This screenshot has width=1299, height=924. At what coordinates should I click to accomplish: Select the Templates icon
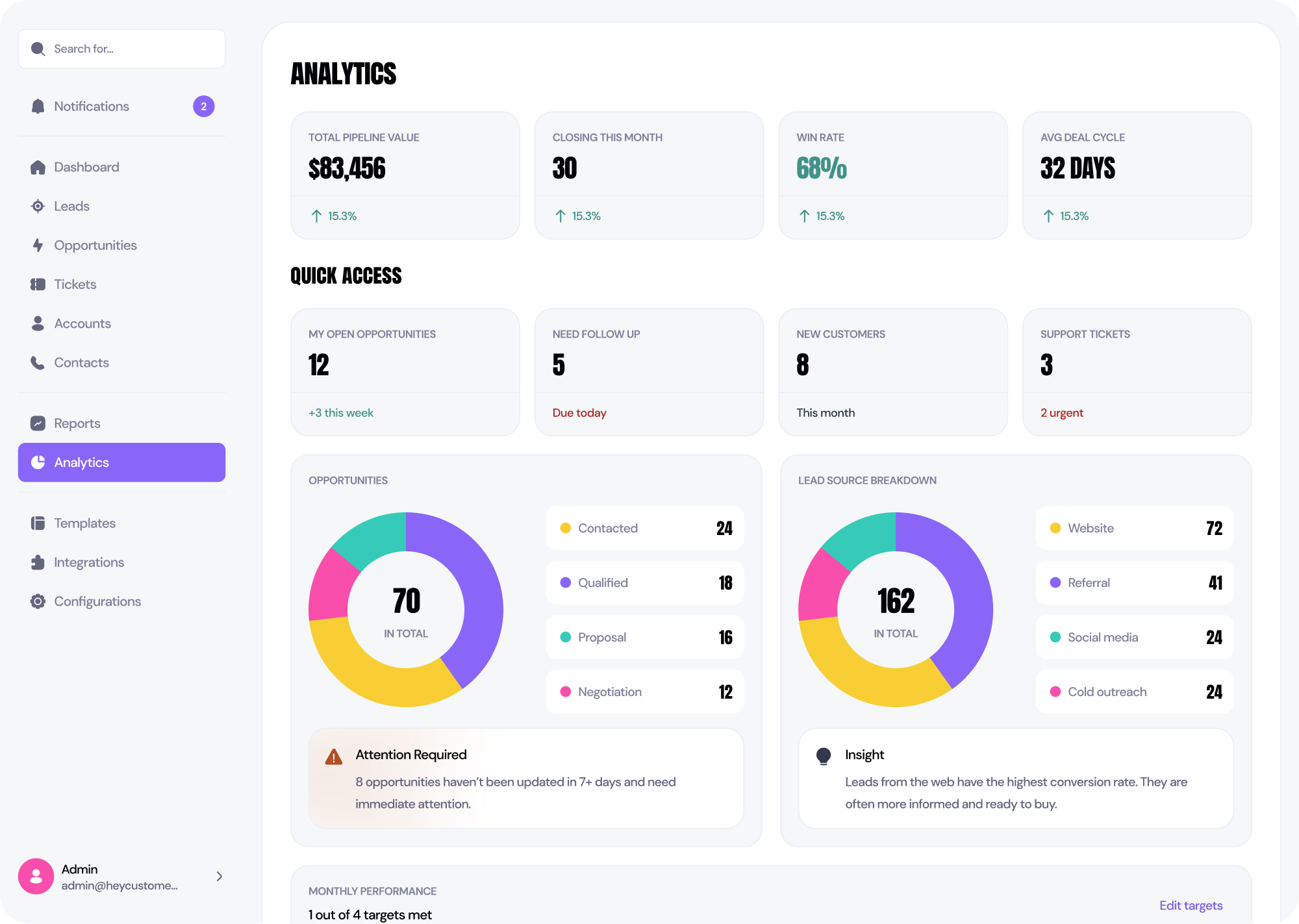(x=38, y=523)
